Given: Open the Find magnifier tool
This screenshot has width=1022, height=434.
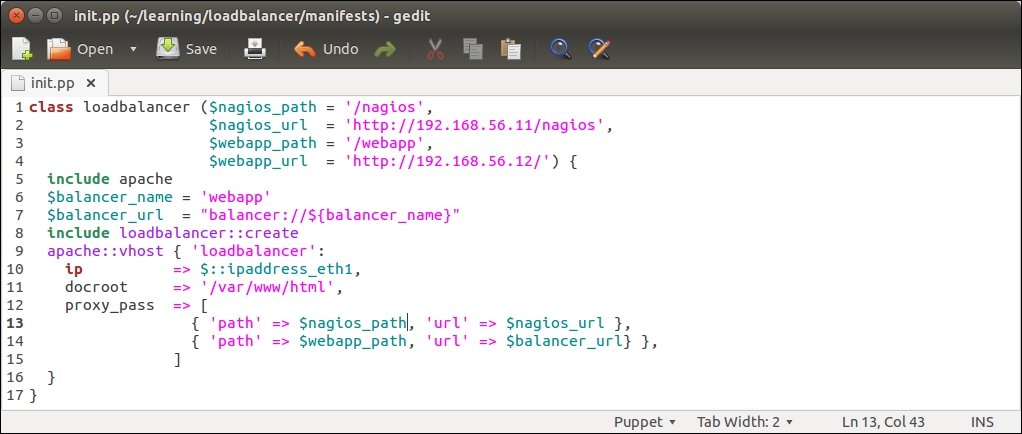Looking at the screenshot, I should coord(561,49).
